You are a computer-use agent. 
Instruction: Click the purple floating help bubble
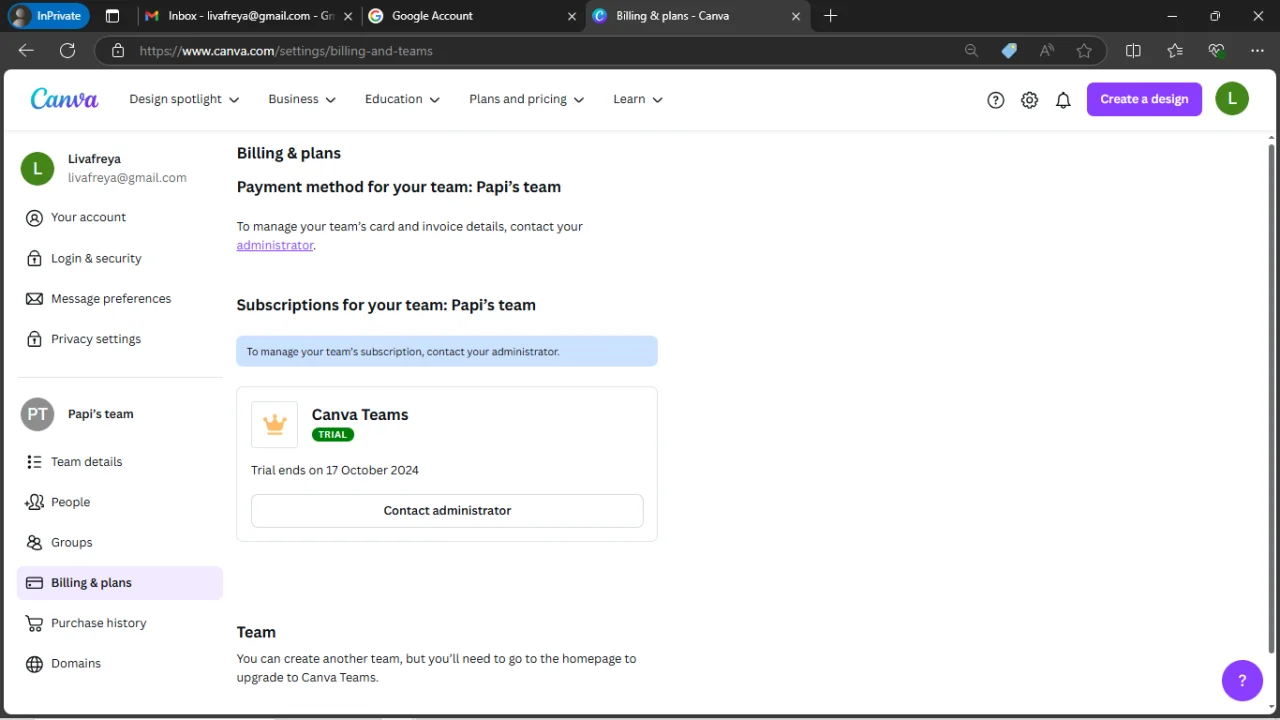point(1242,681)
